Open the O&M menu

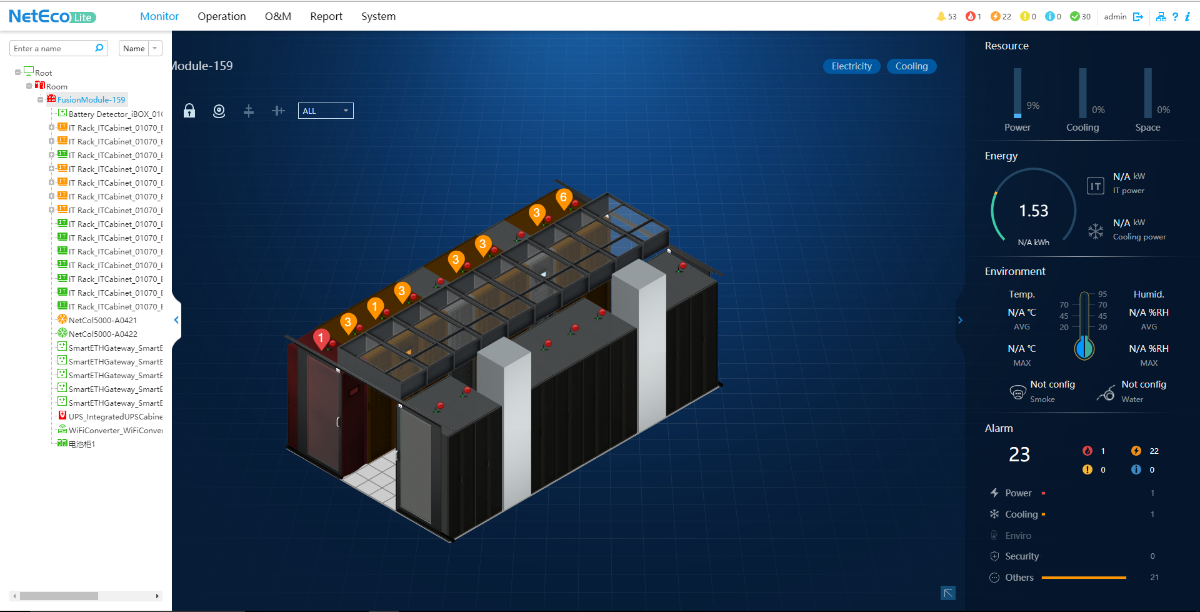pos(277,16)
